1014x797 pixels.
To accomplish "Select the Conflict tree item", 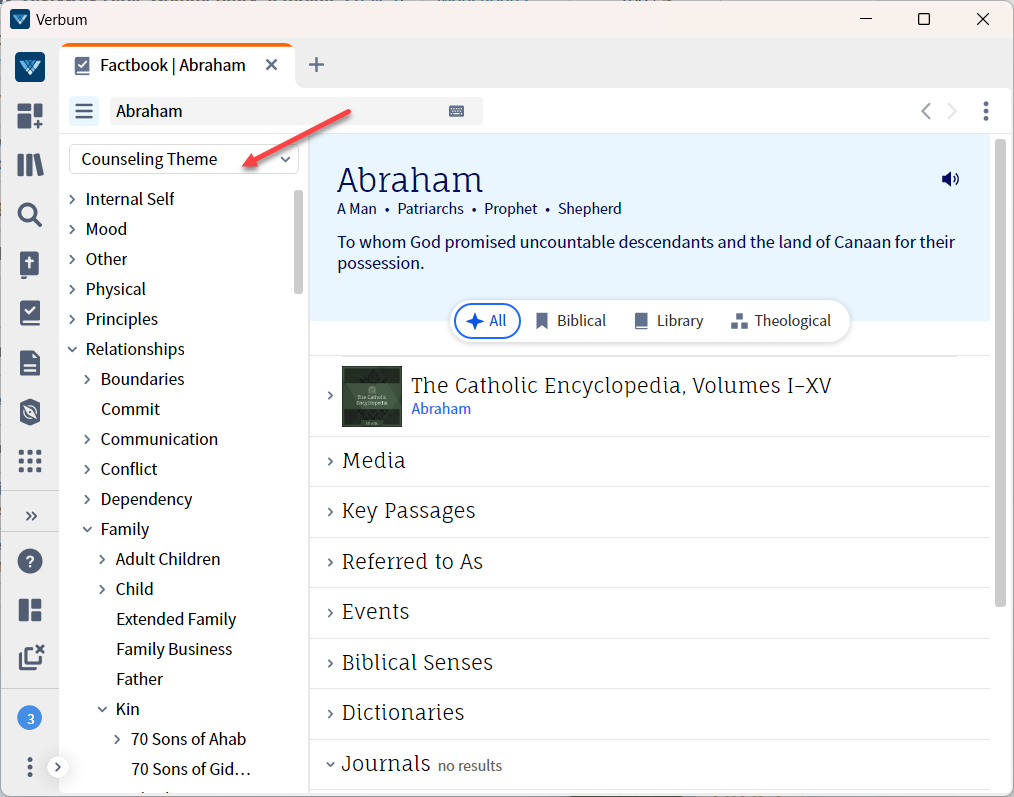I will pyautogui.click(x=129, y=469).
